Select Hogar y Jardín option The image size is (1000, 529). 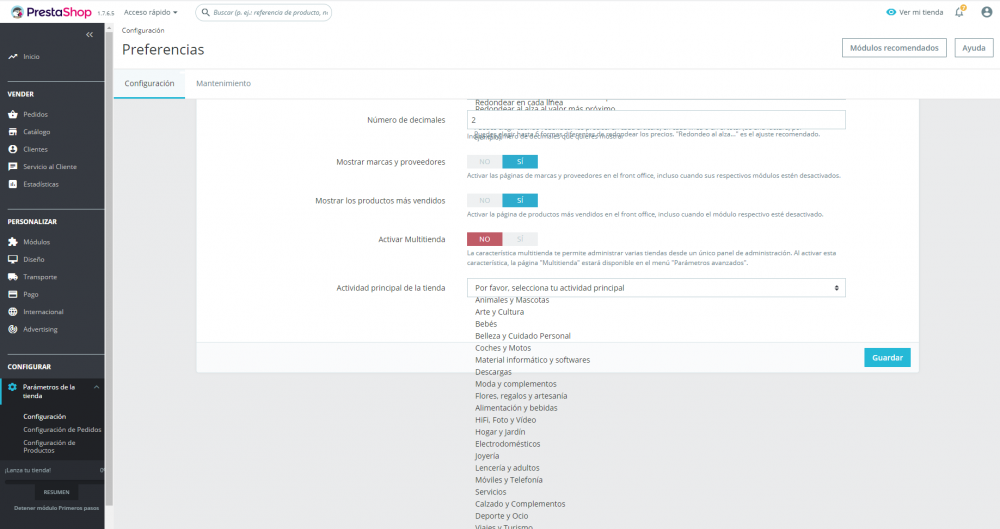(500, 432)
